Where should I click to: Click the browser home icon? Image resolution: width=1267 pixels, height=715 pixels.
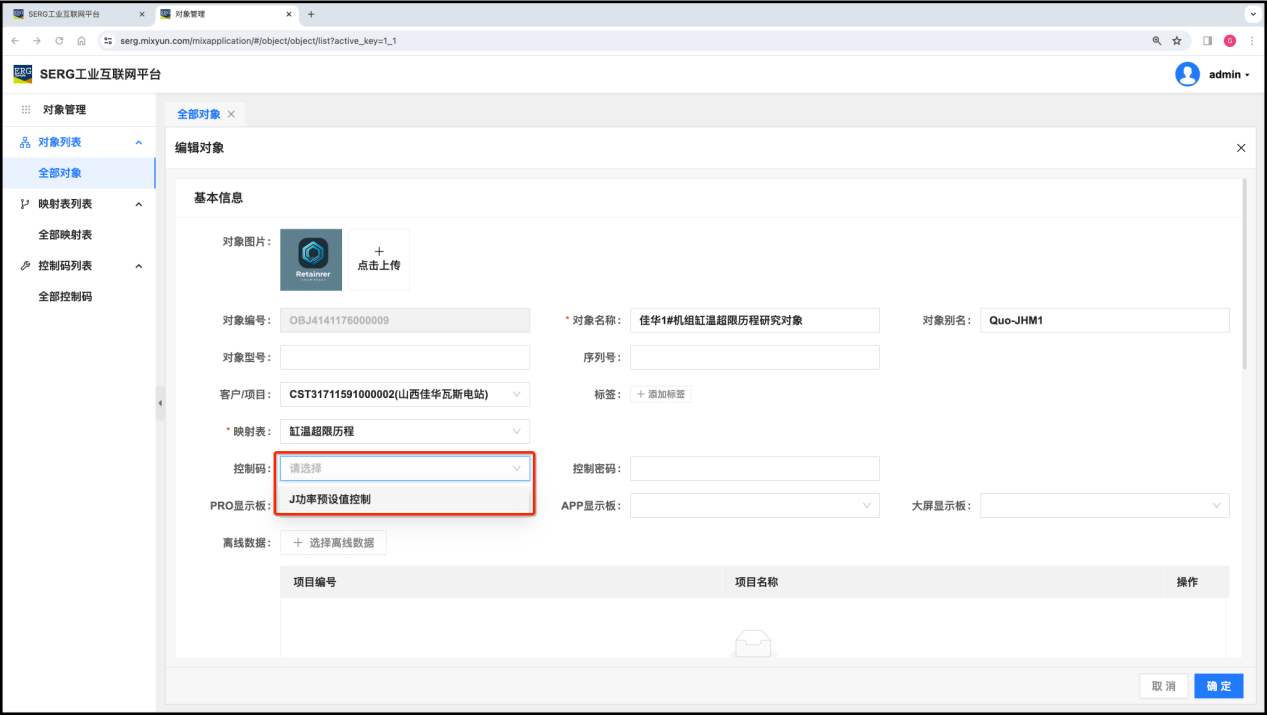(81, 41)
